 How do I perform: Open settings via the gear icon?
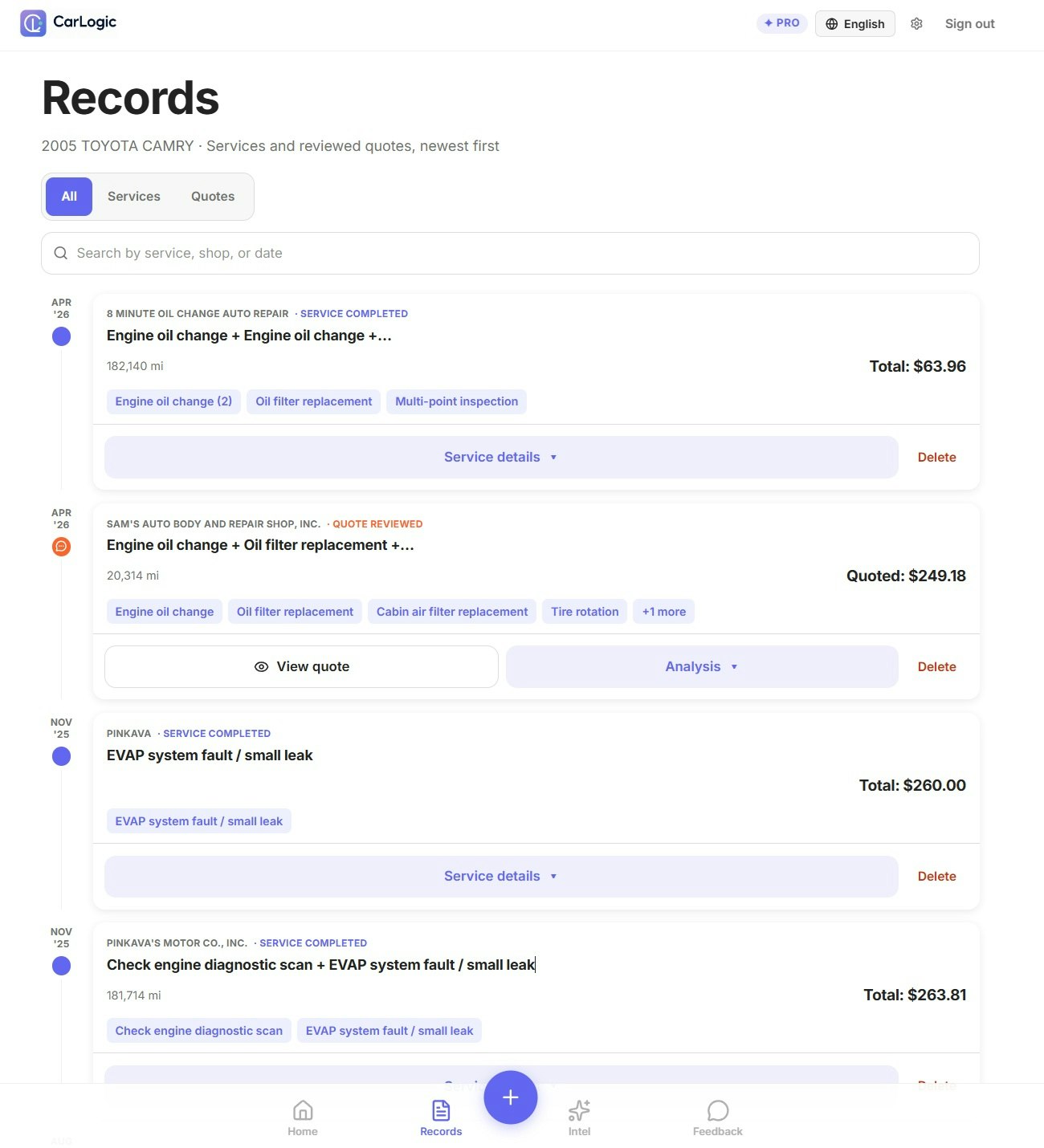[916, 24]
